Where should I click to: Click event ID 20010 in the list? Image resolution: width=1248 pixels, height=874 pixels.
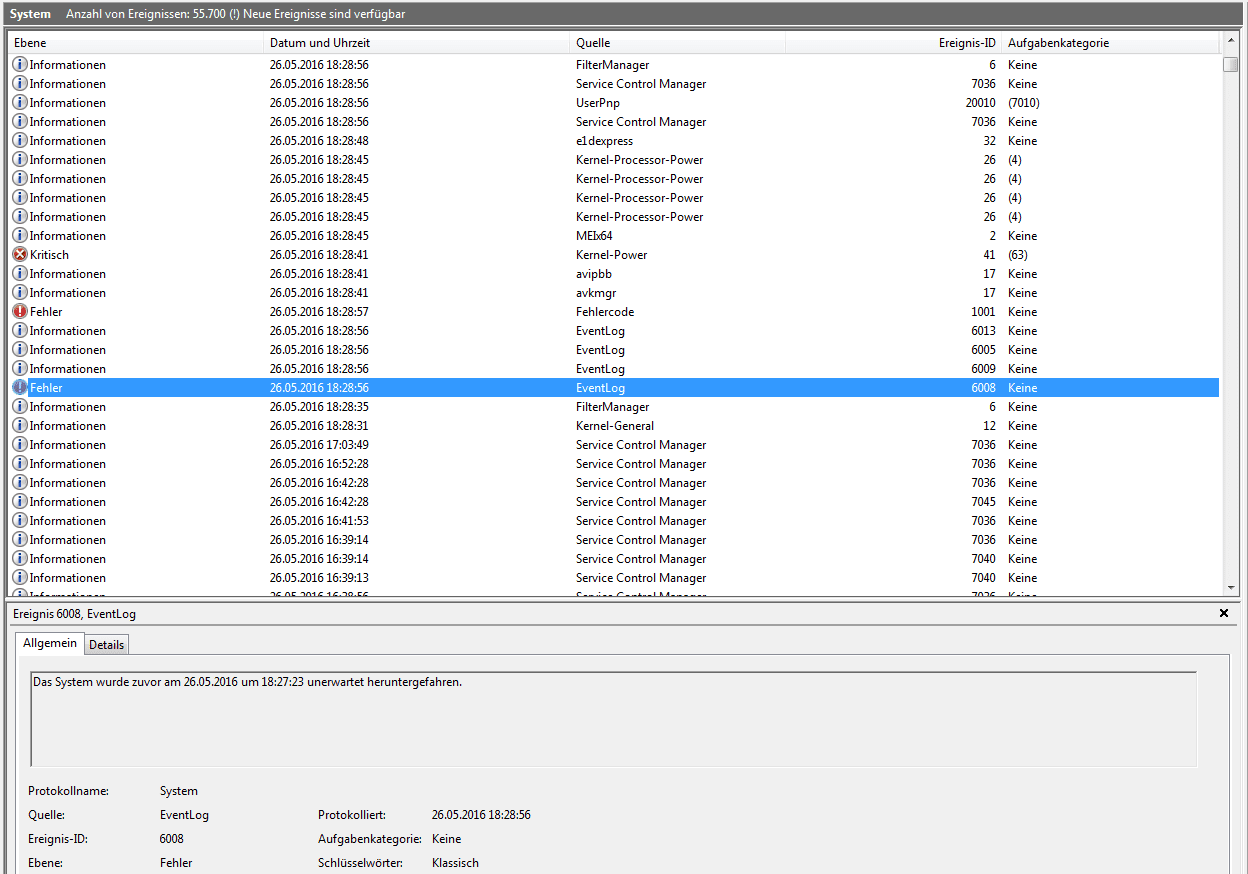coord(980,103)
